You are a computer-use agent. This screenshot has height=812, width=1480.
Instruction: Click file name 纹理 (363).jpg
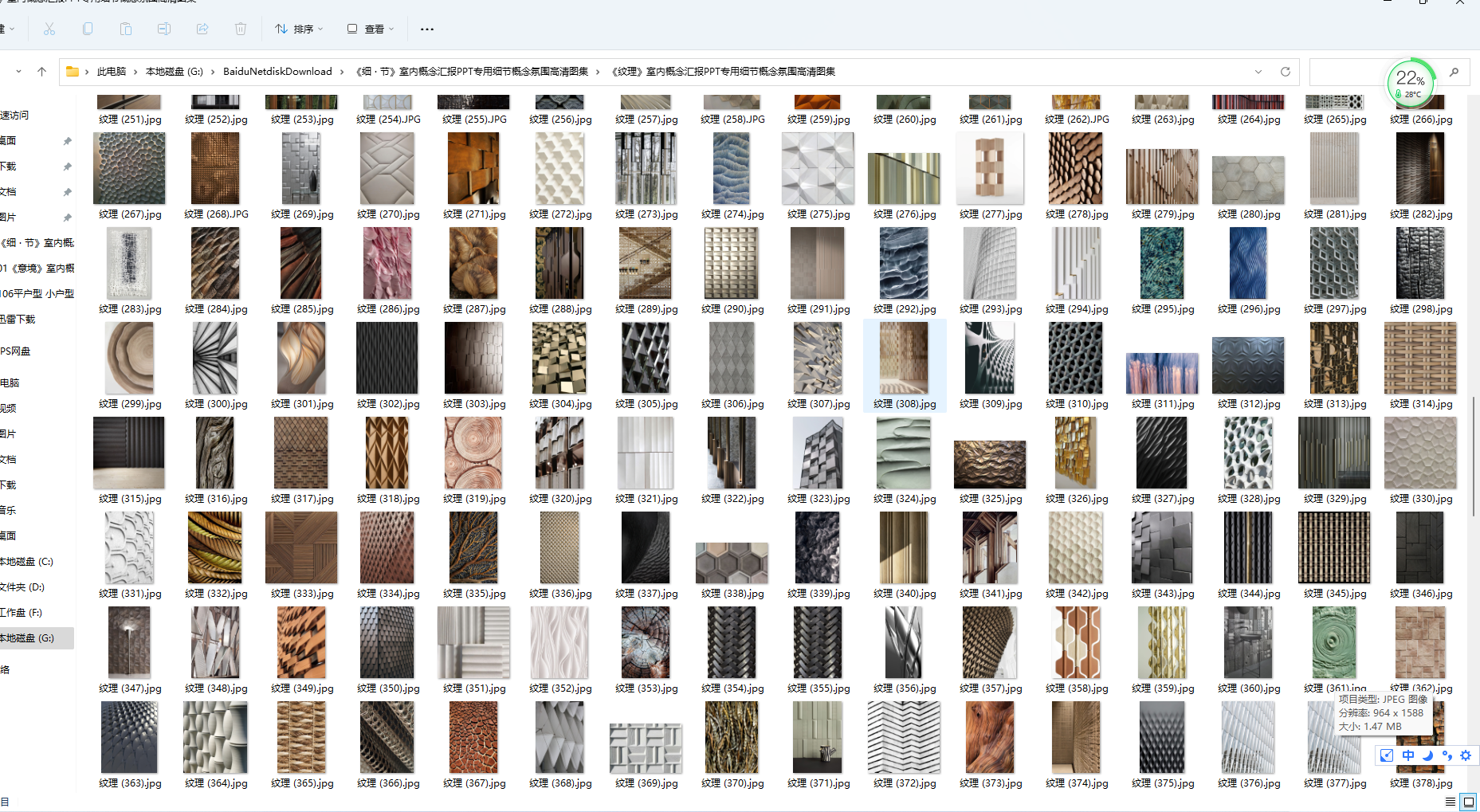pyautogui.click(x=130, y=783)
